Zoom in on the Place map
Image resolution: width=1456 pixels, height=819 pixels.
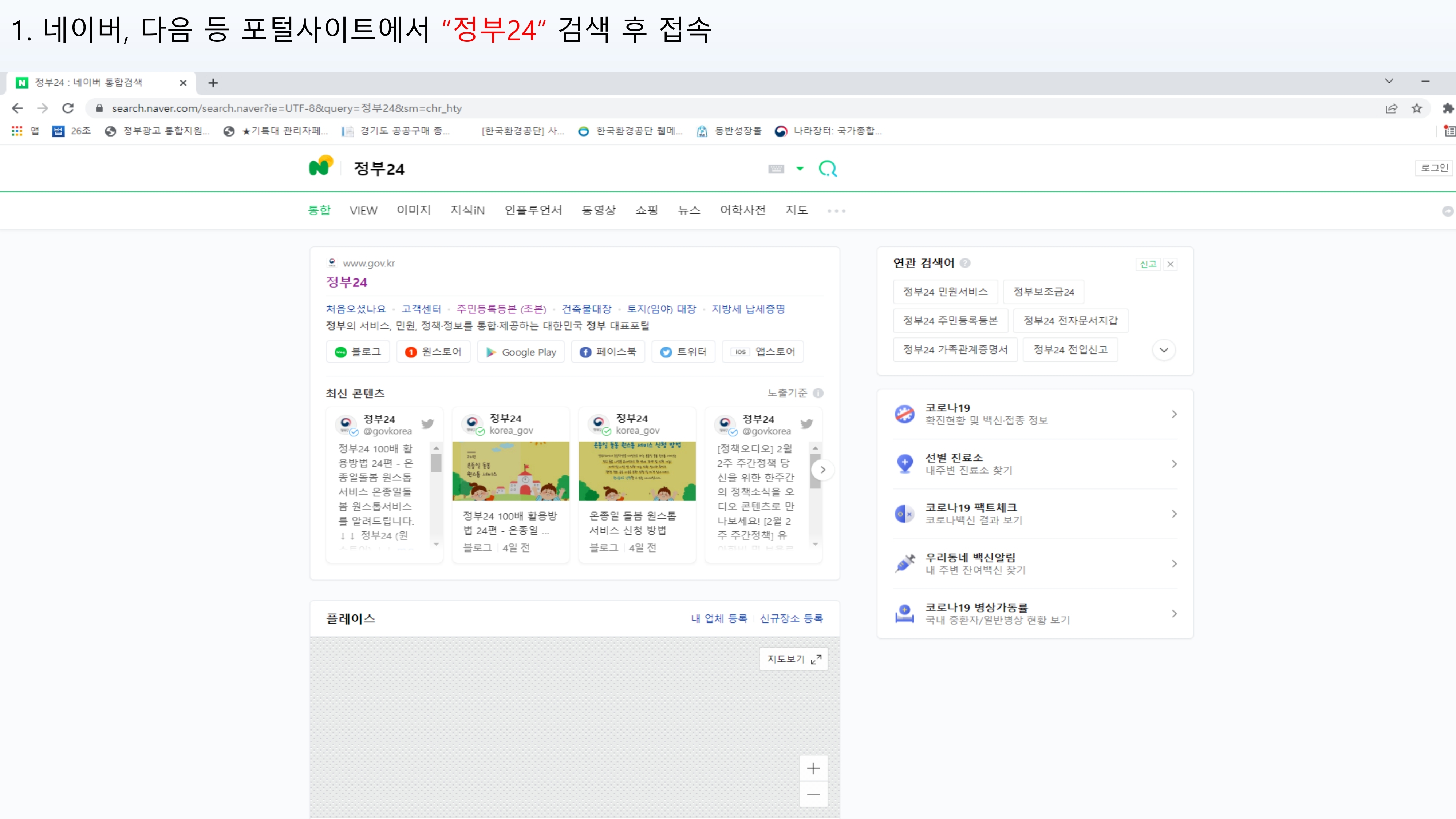(813, 768)
